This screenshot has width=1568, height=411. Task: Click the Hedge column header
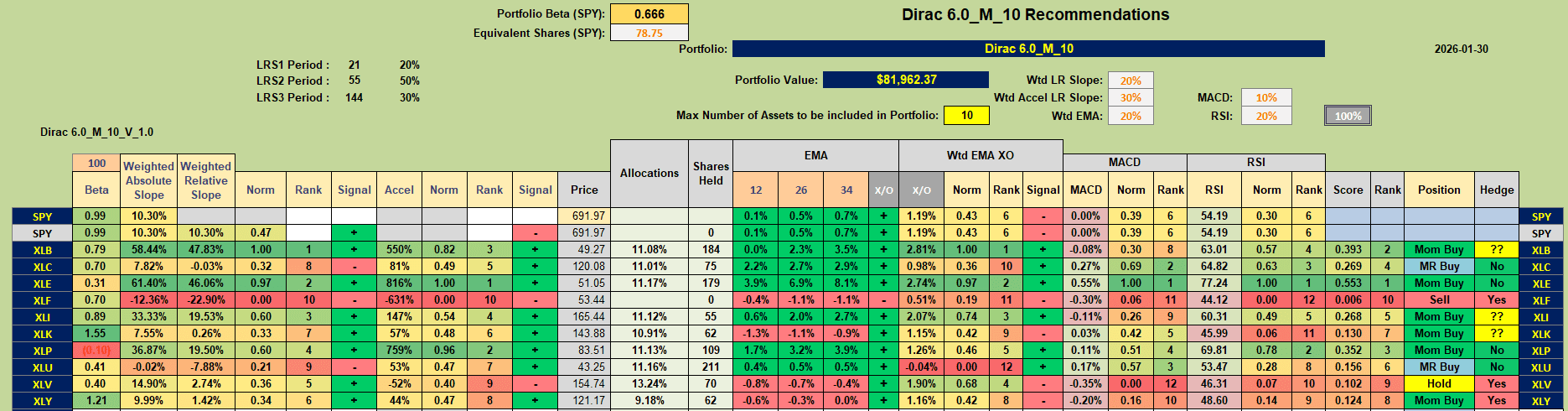coord(1497,190)
